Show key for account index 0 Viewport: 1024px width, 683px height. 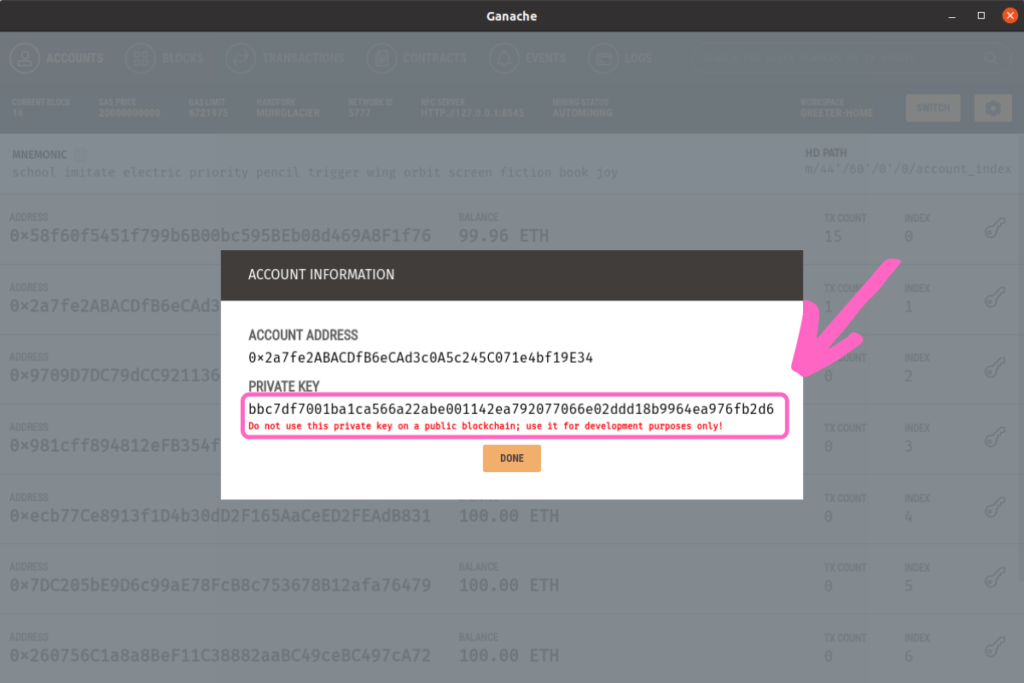pyautogui.click(x=995, y=229)
